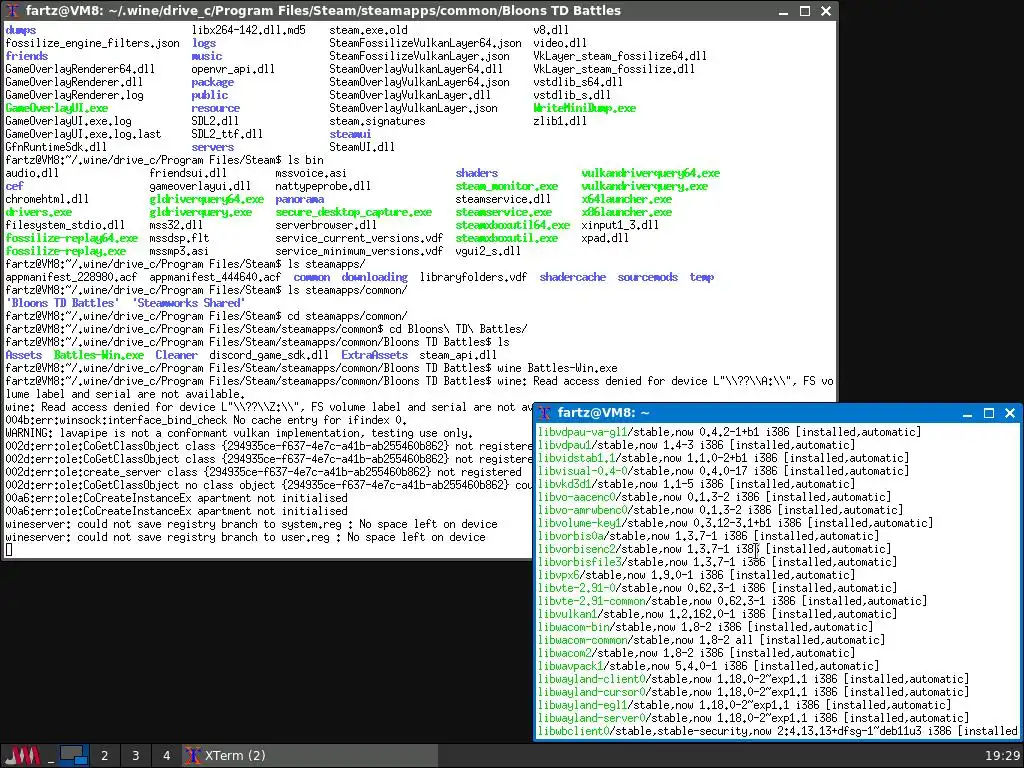Click the blue resource directory

pyautogui.click(x=216, y=108)
